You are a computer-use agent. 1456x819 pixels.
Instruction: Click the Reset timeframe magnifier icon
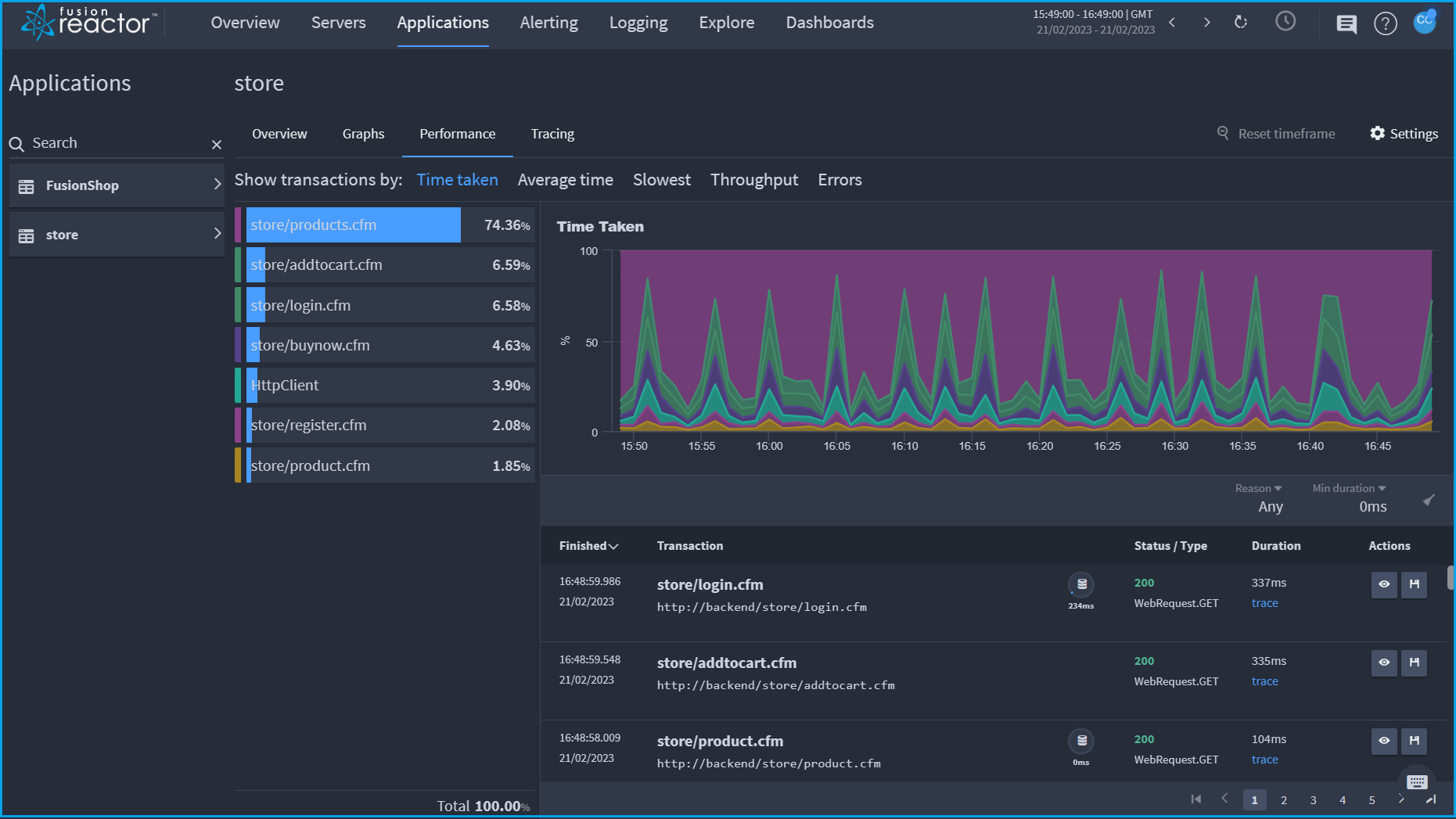tap(1223, 133)
